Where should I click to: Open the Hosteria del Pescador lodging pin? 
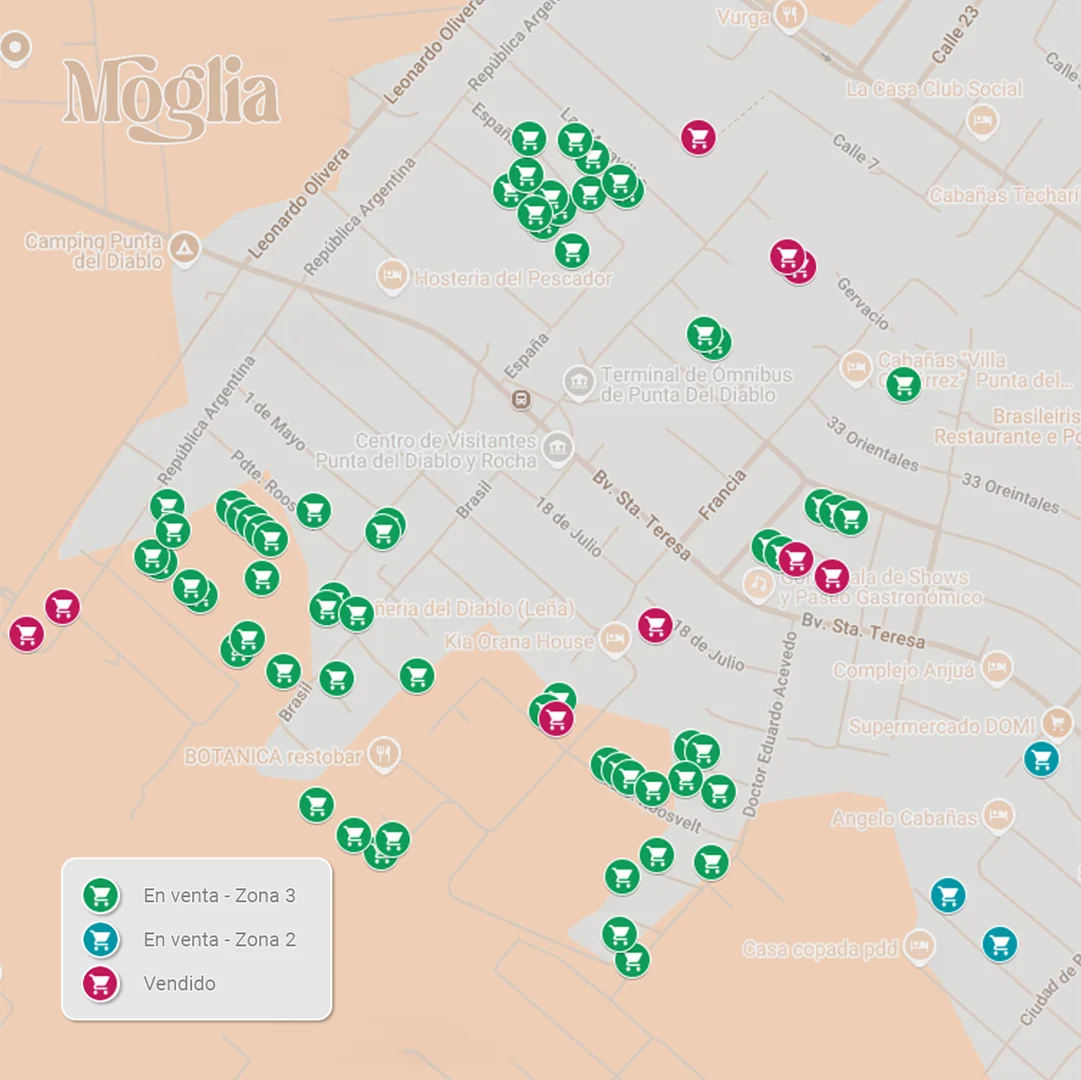pos(391,276)
